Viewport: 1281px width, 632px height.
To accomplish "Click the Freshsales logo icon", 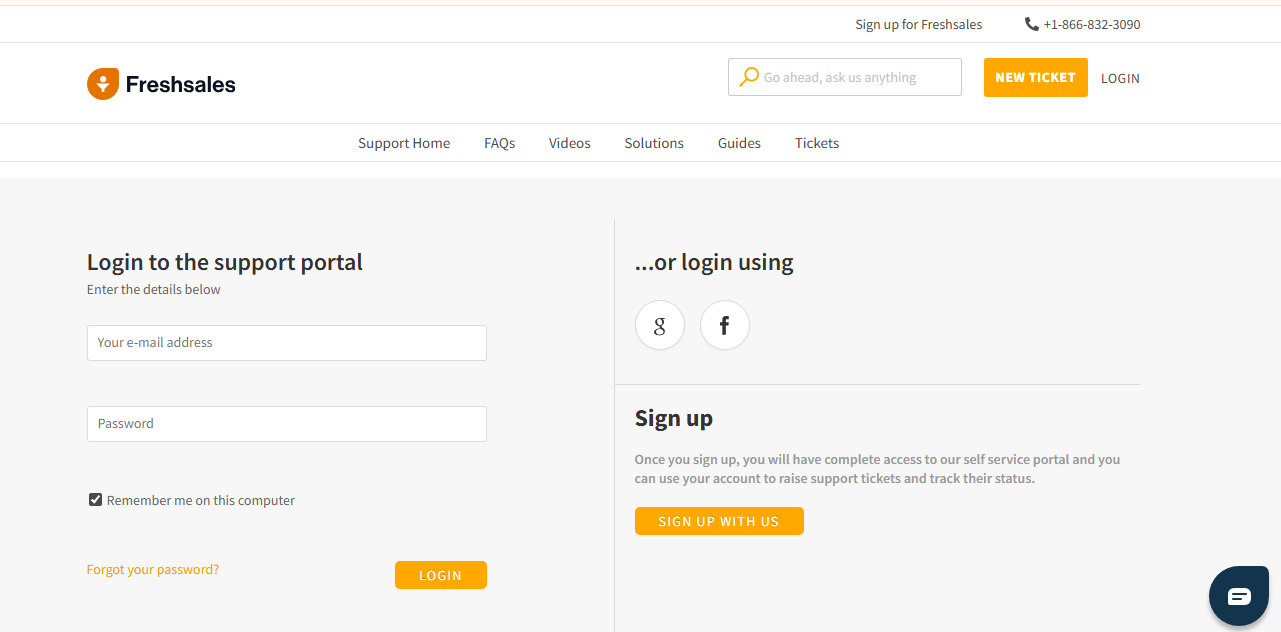I will (x=103, y=84).
